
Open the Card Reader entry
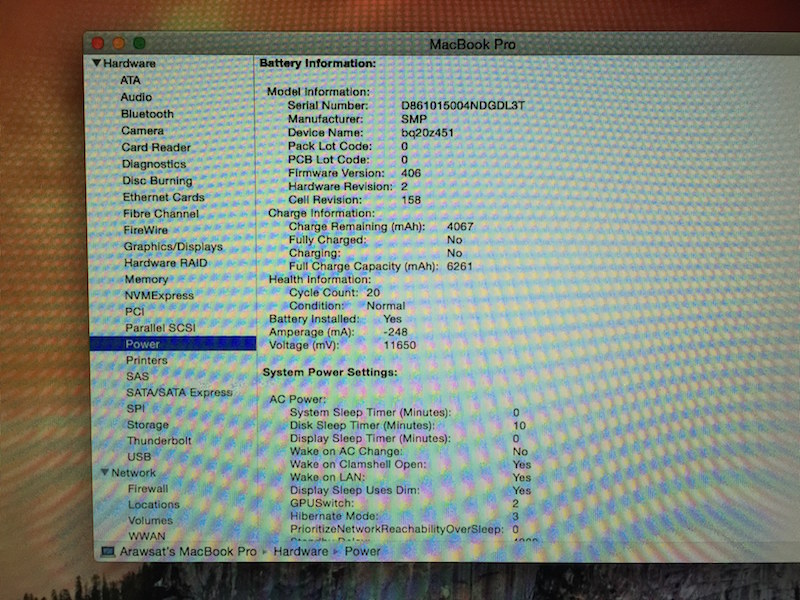(156, 147)
